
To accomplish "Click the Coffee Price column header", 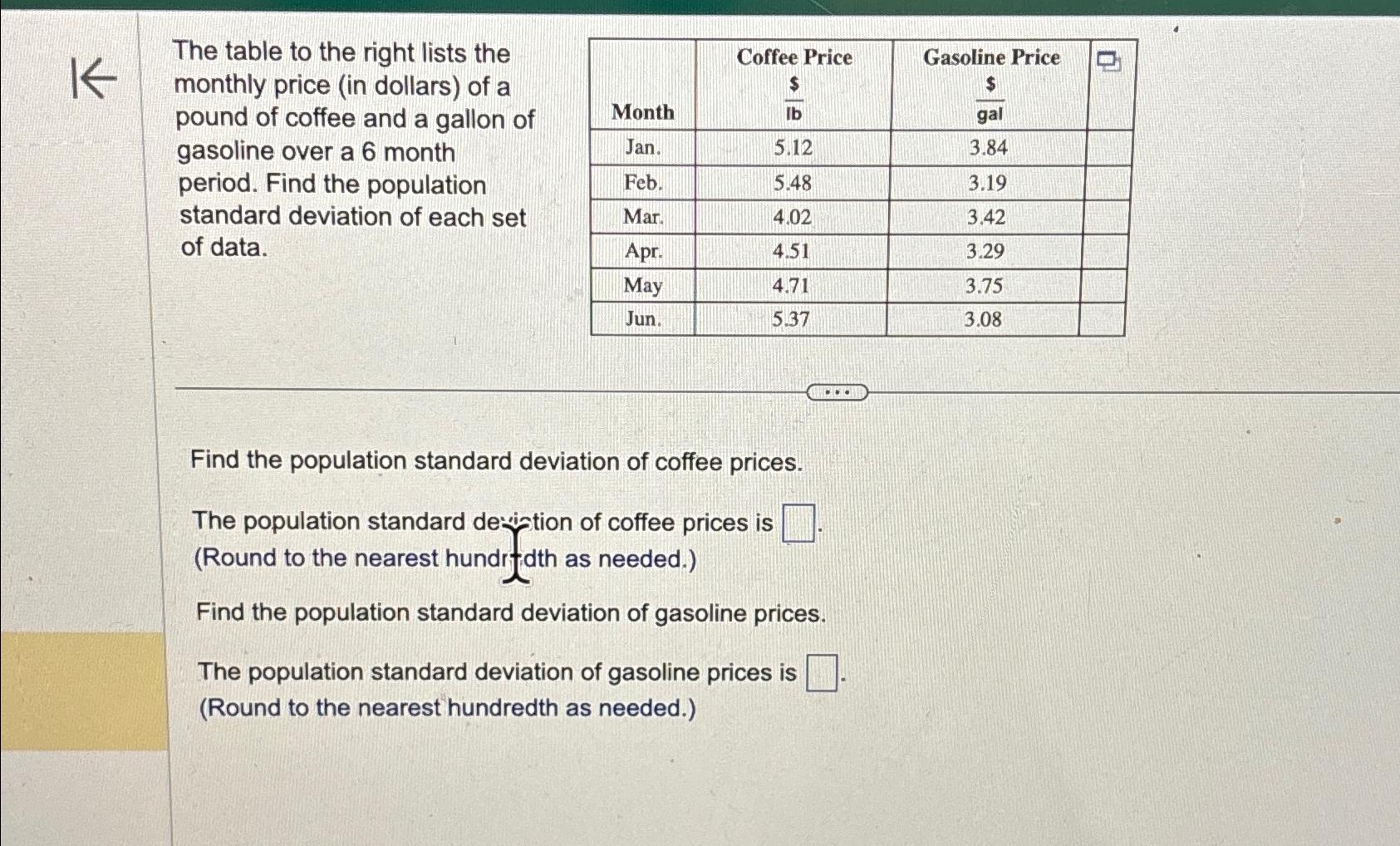I will point(795,57).
